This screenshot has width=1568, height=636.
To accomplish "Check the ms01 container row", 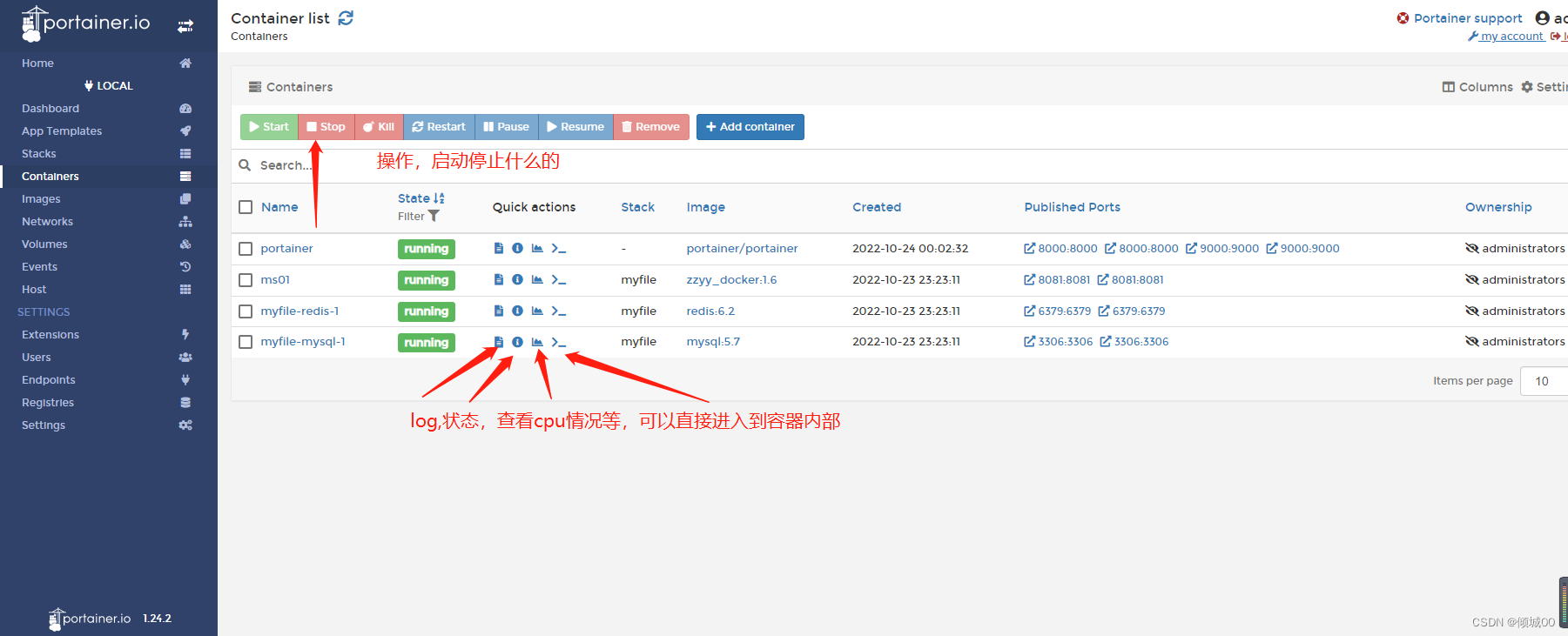I will tap(246, 280).
